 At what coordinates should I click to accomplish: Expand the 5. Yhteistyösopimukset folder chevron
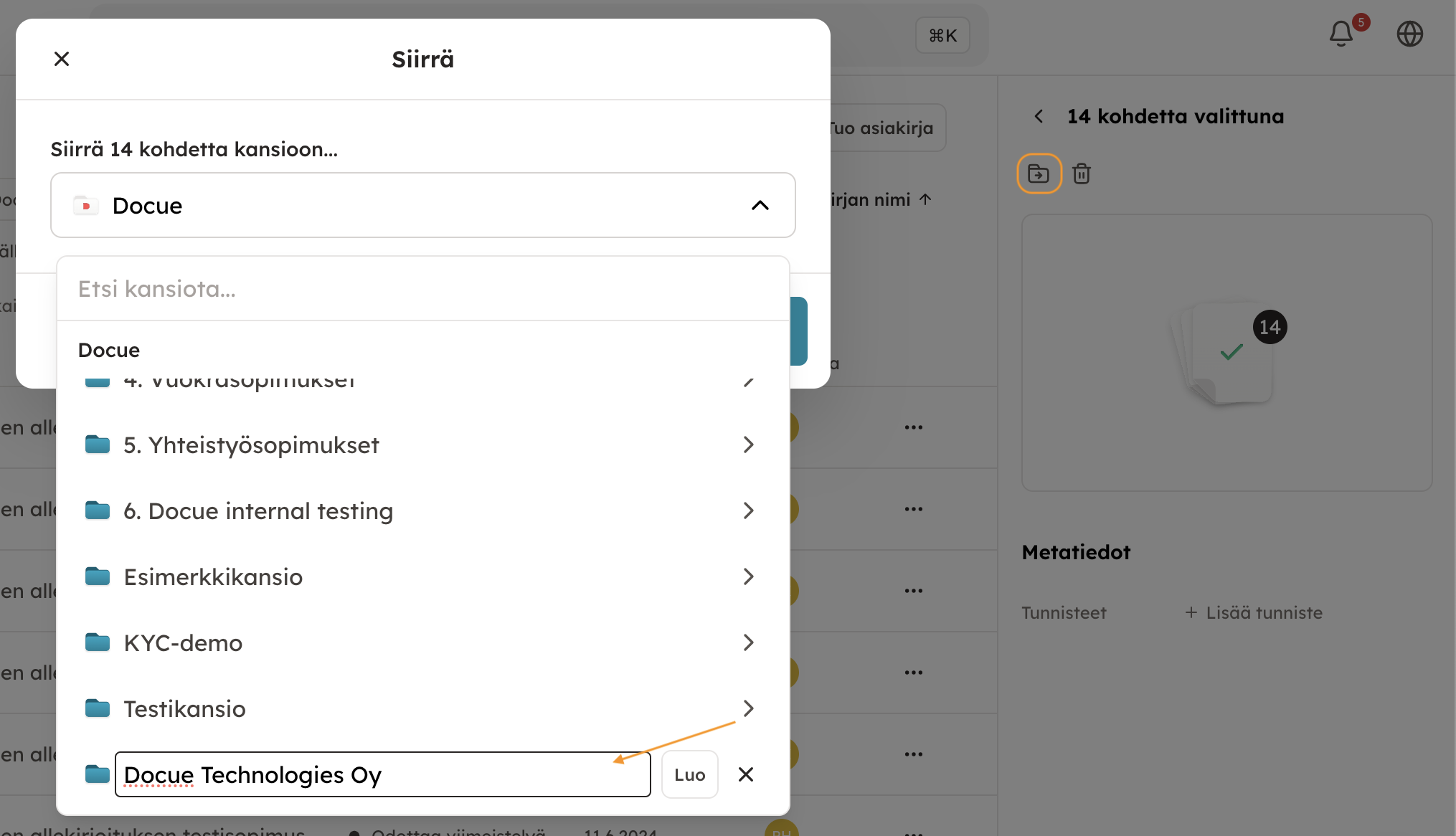(x=748, y=445)
